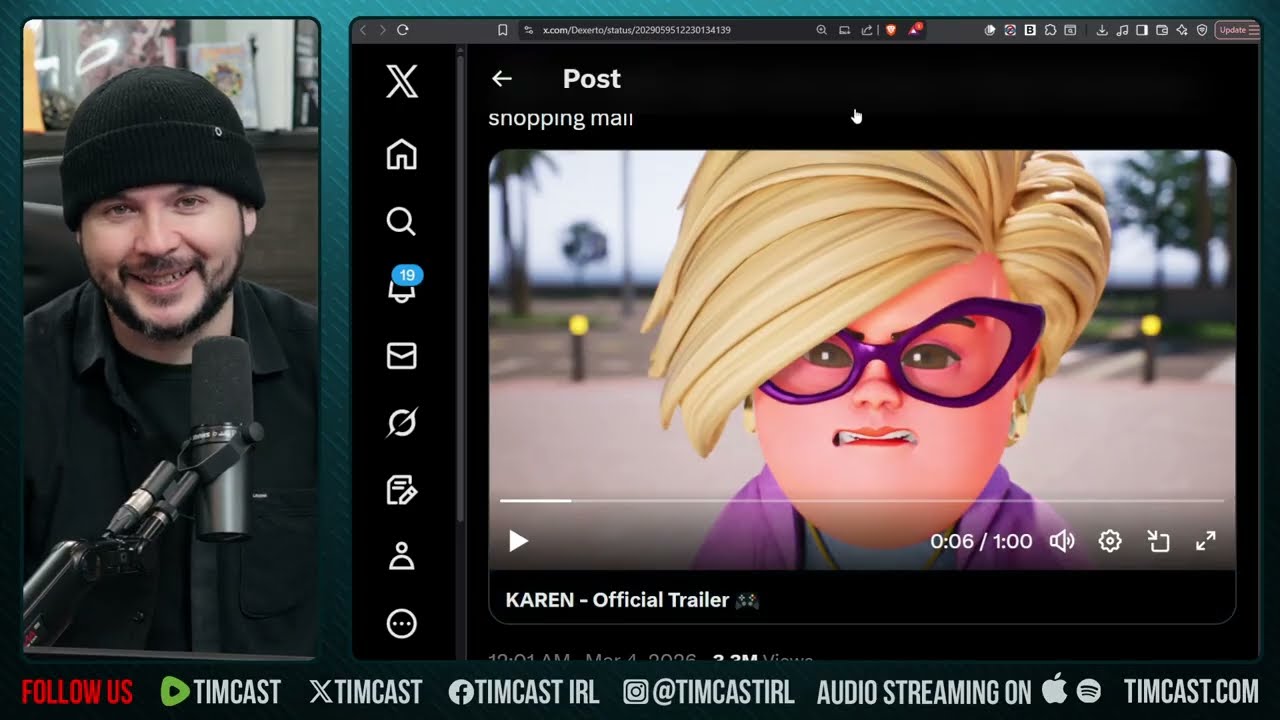Click the browser Update button

tap(1232, 30)
